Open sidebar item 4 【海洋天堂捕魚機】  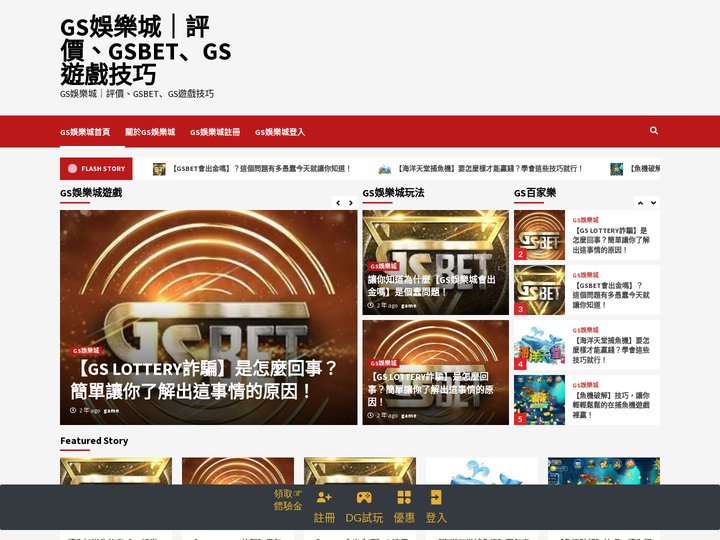pyautogui.click(x=611, y=350)
